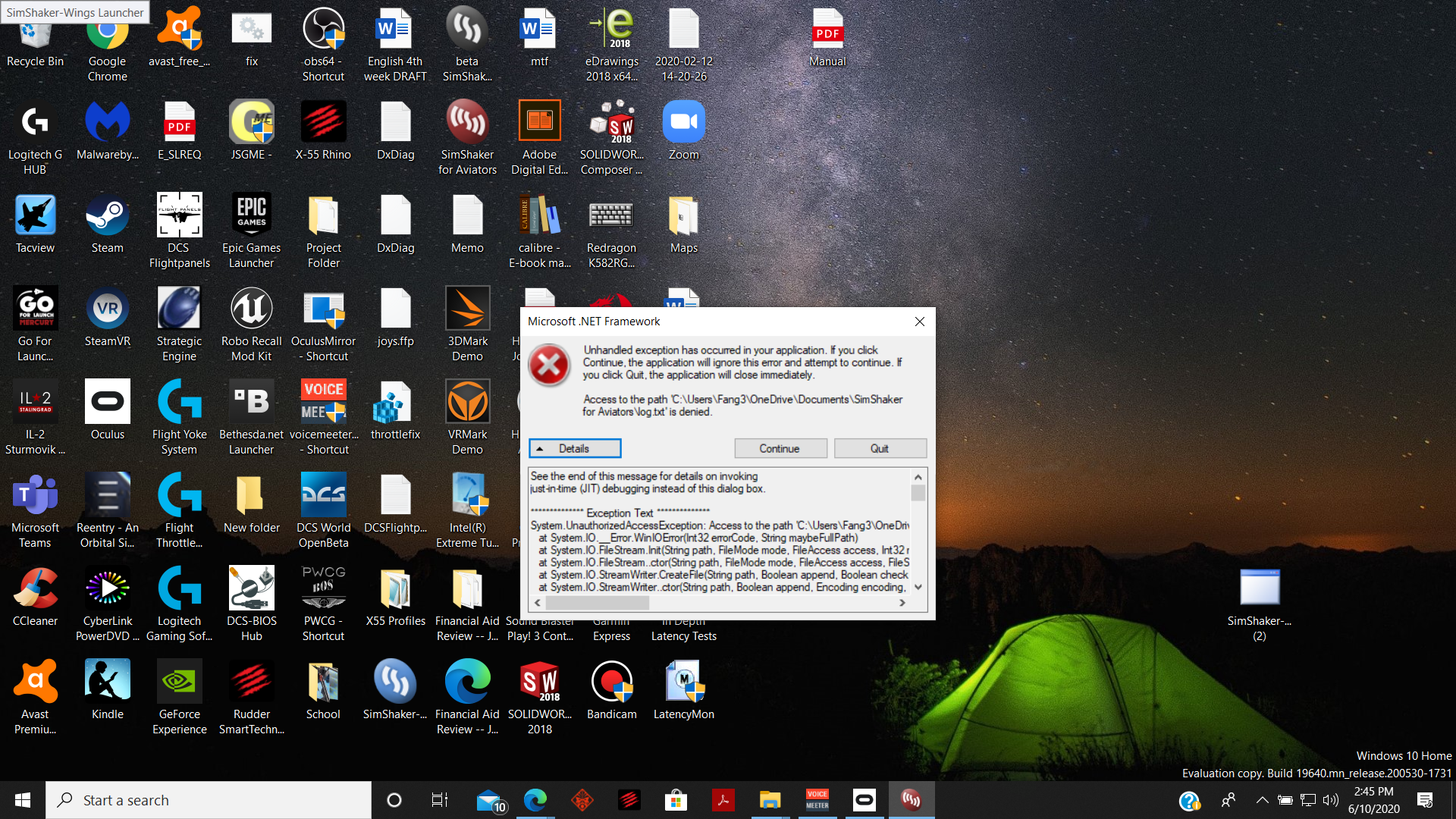
Task: Select the X-55 Rhino desktop icon
Action: click(x=323, y=131)
